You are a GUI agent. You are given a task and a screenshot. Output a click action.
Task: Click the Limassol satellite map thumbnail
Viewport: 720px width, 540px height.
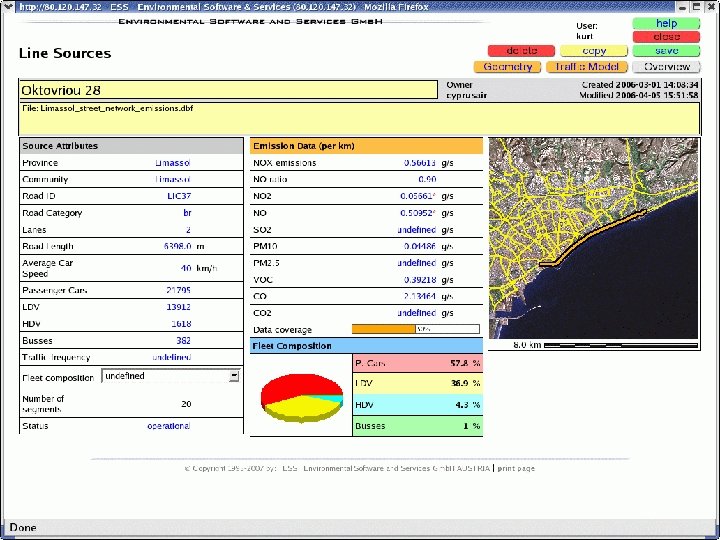click(593, 239)
